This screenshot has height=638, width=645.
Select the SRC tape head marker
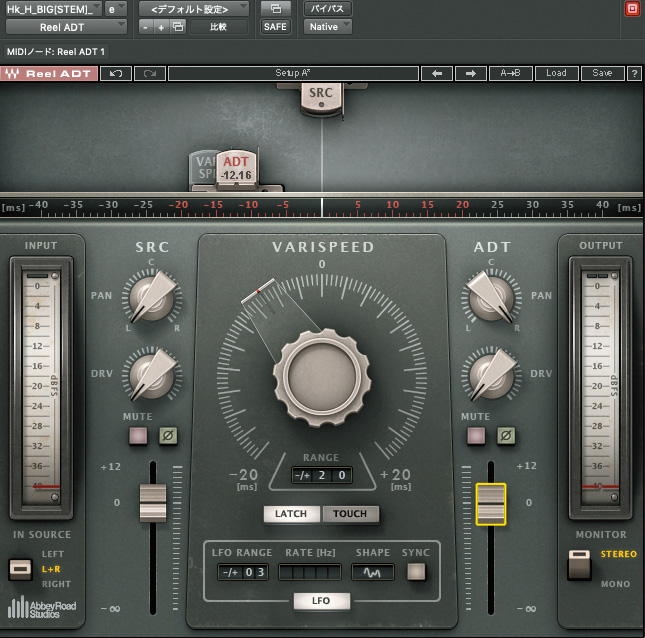tap(321, 98)
